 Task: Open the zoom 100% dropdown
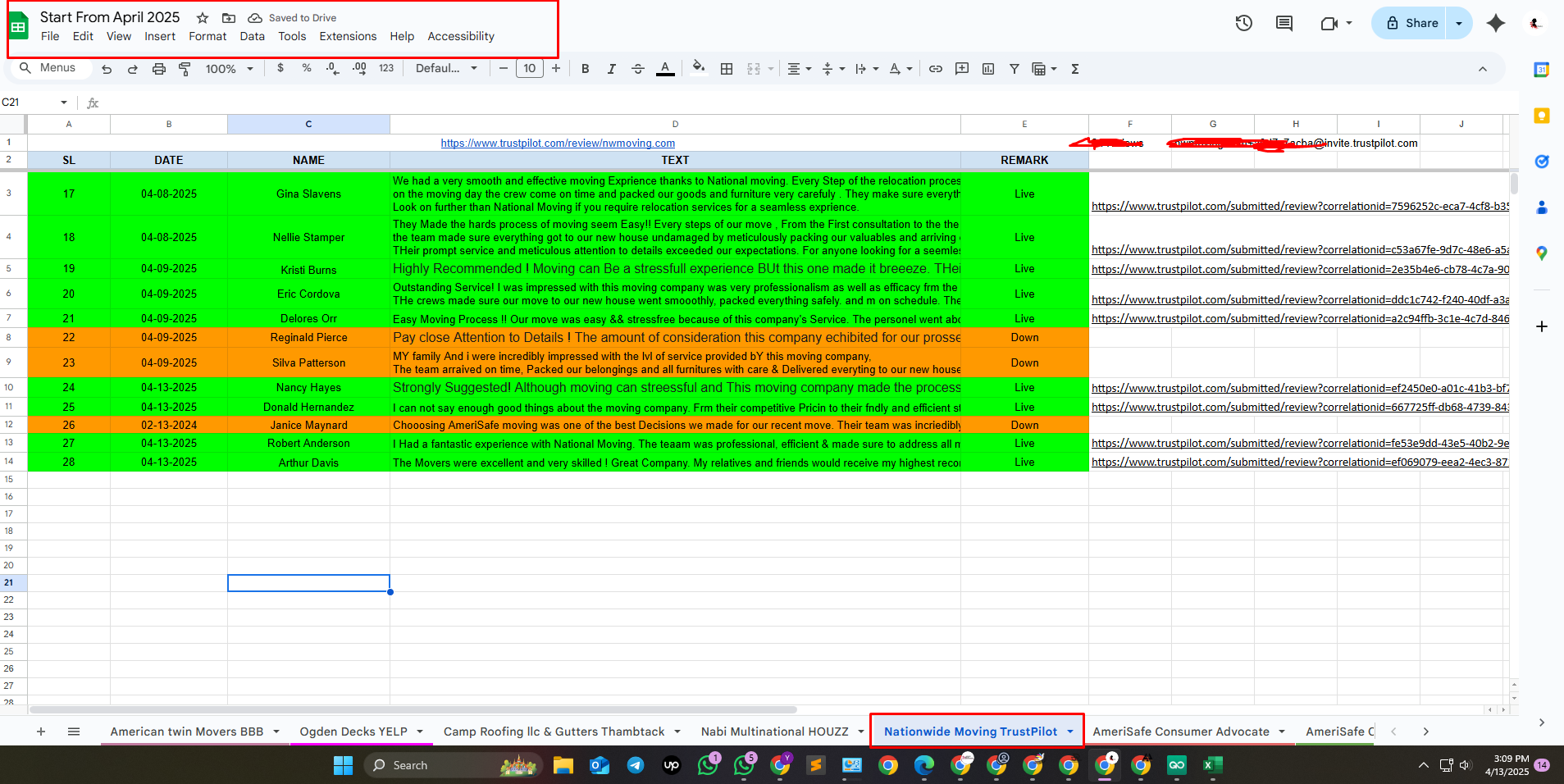coord(230,69)
